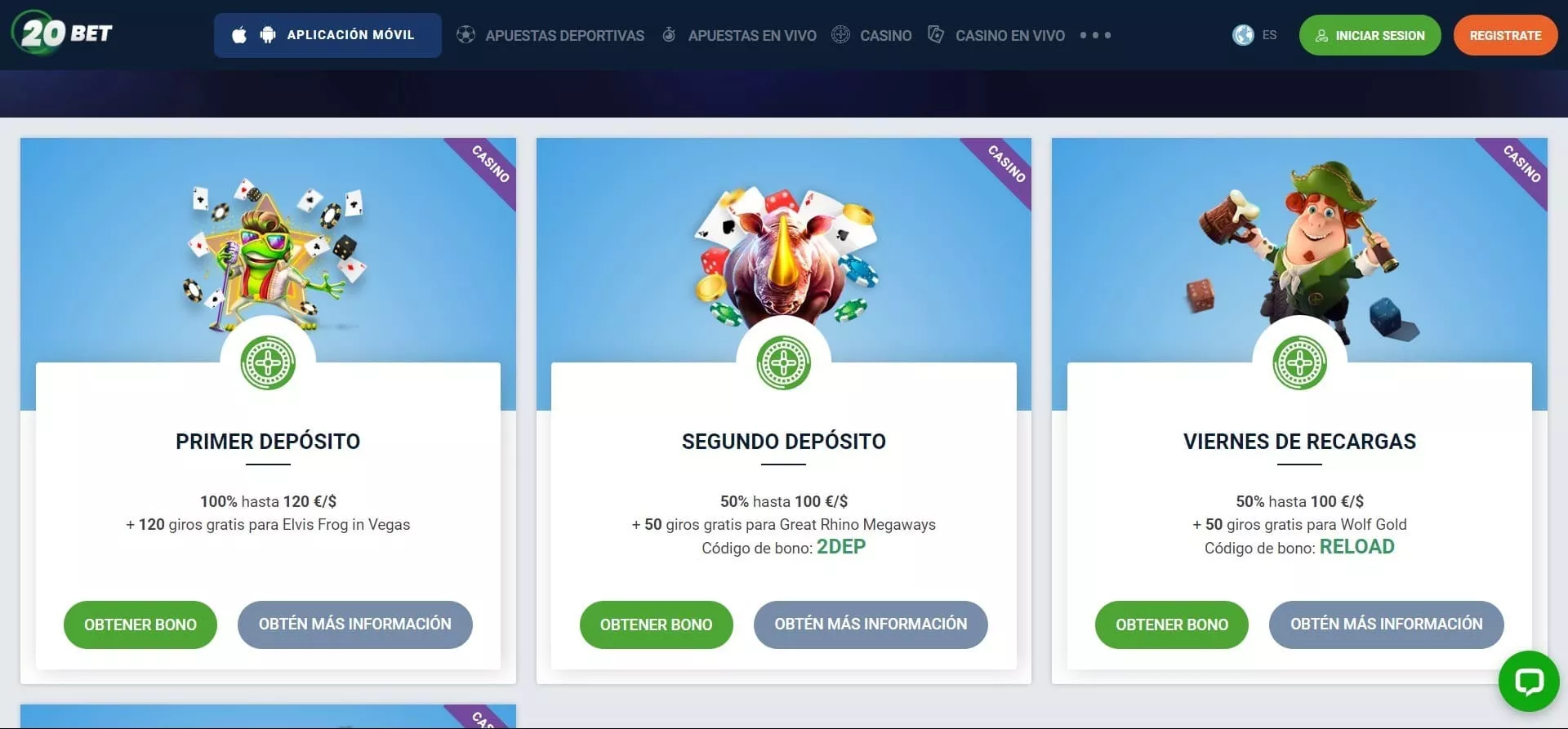This screenshot has width=1568, height=729.
Task: Click the Android icon in Aplicación Móvil
Action: coord(268,35)
